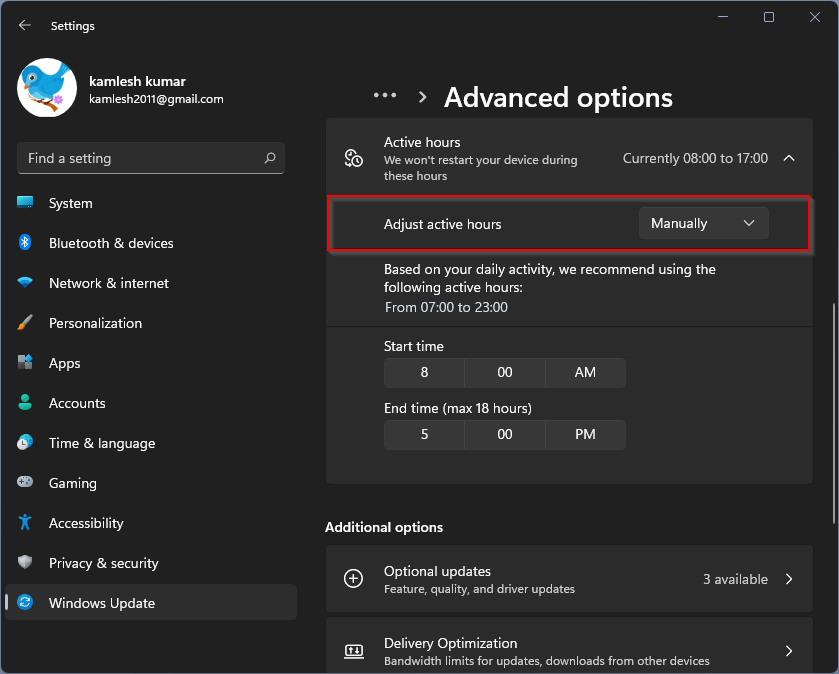Open Bluetooth & devices settings

point(110,243)
